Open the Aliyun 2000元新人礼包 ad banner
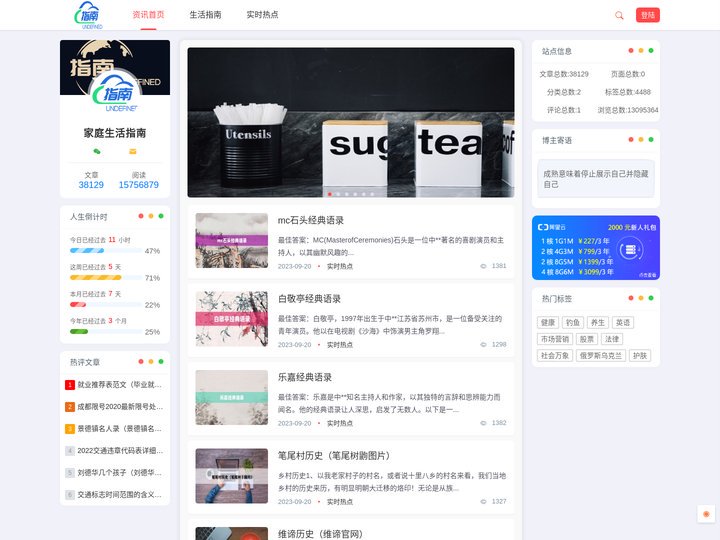 [596, 248]
